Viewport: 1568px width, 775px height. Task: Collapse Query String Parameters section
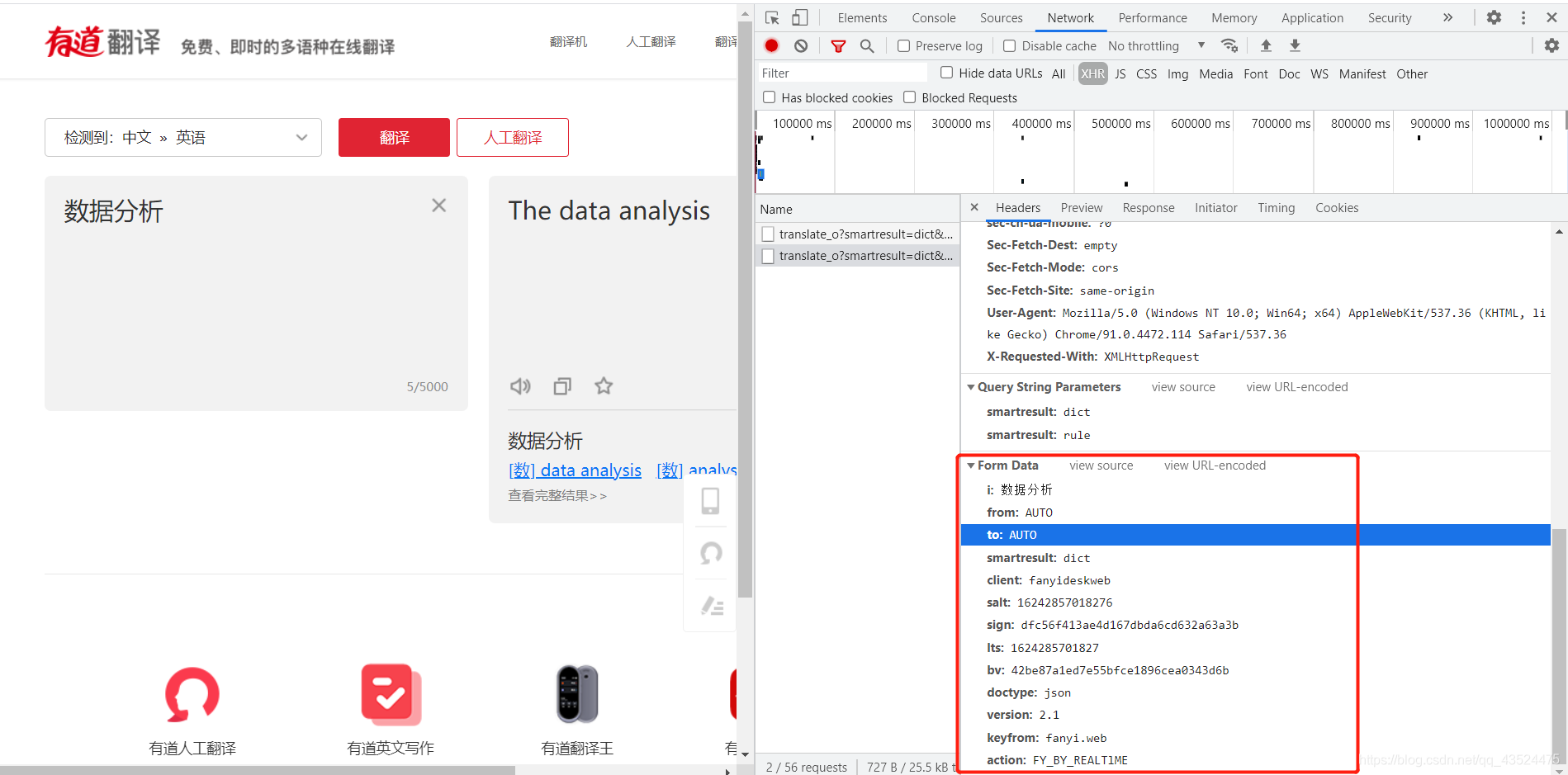971,387
